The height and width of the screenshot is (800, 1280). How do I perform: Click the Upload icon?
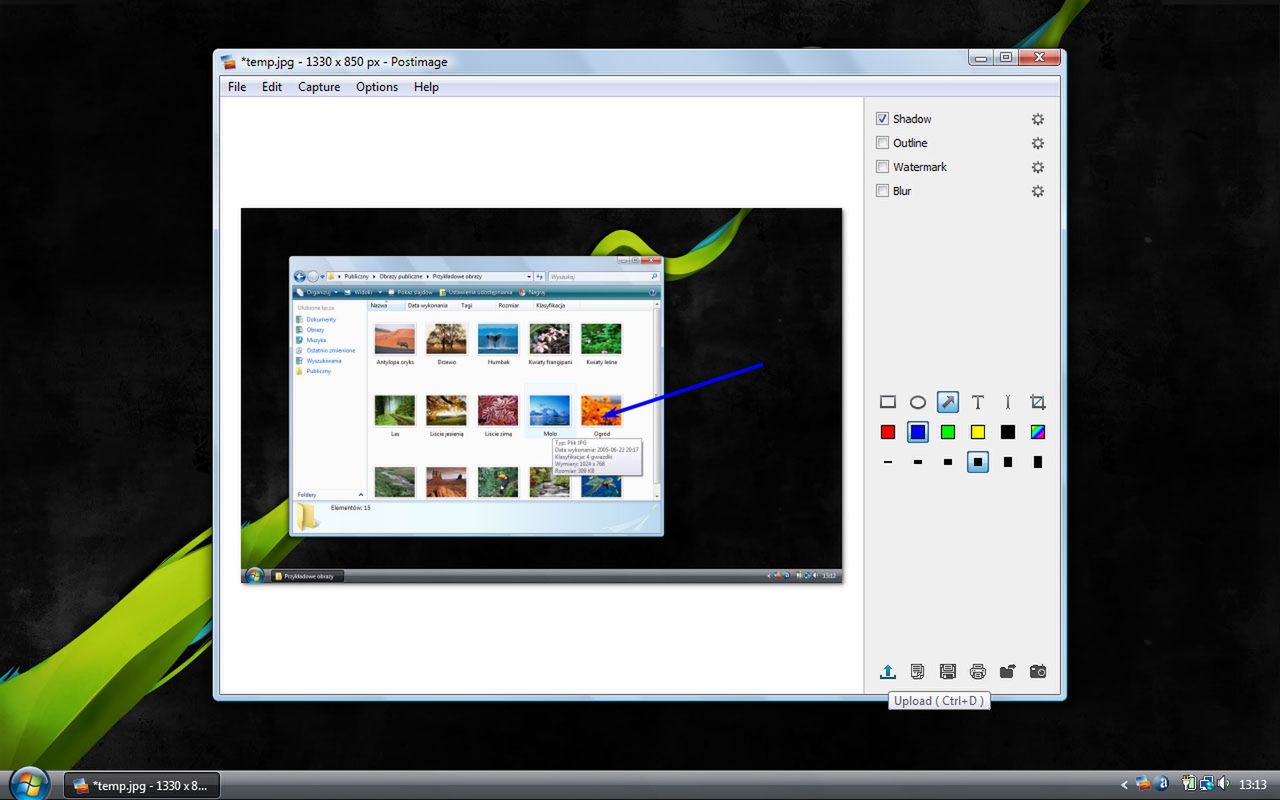887,672
